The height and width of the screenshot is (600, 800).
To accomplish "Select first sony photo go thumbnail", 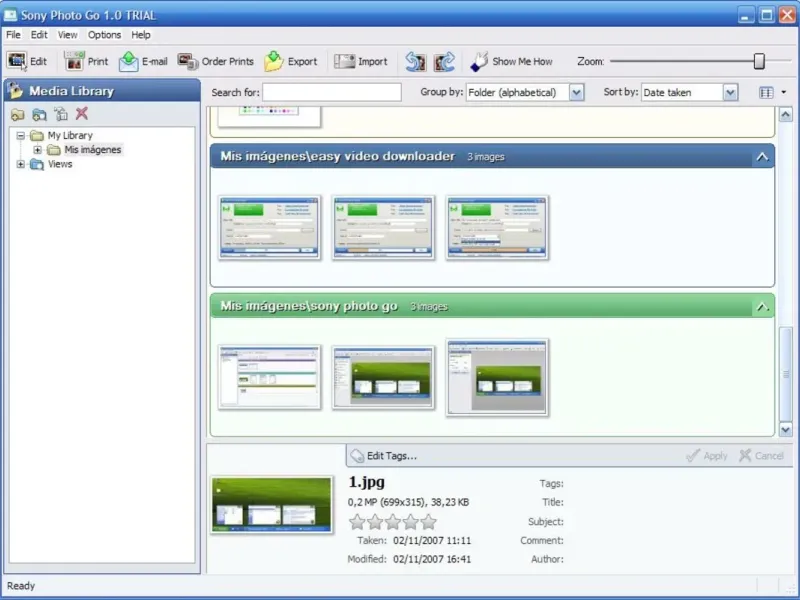I will pyautogui.click(x=269, y=377).
